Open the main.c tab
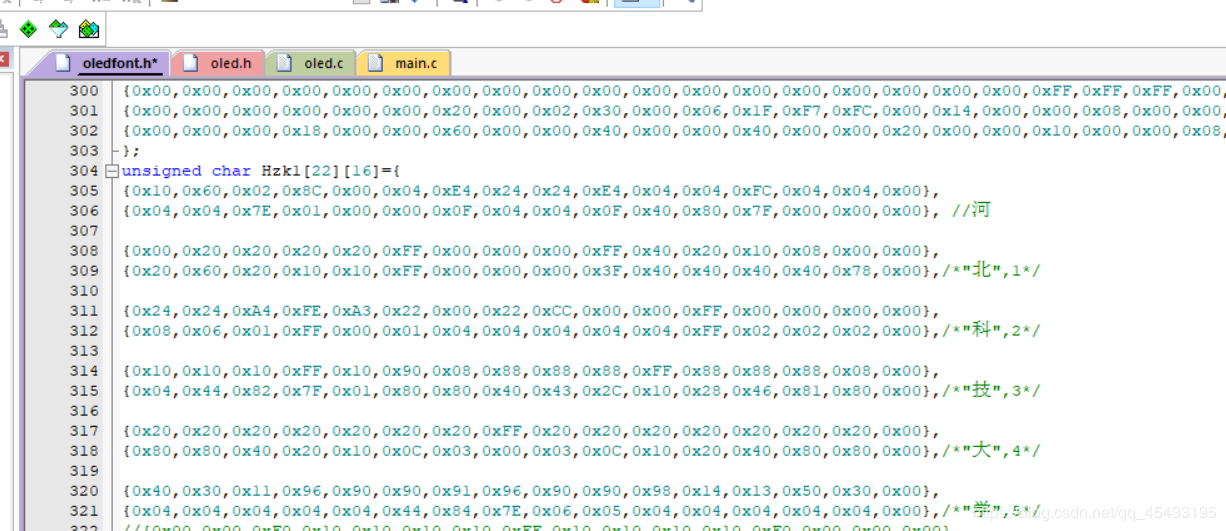This screenshot has width=1226, height=531. click(x=415, y=63)
